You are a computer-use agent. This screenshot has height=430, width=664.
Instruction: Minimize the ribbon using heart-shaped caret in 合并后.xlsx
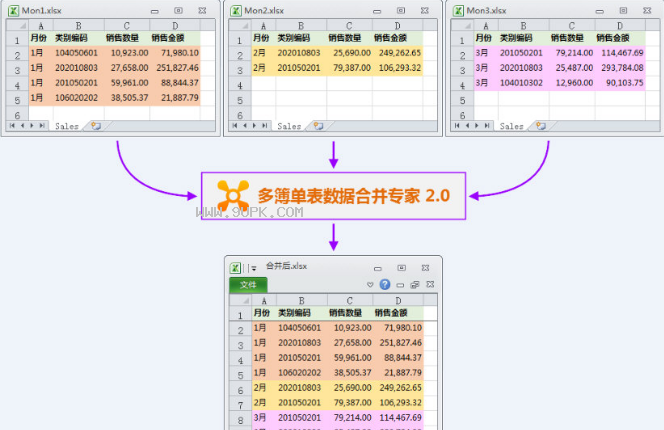pyautogui.click(x=370, y=285)
